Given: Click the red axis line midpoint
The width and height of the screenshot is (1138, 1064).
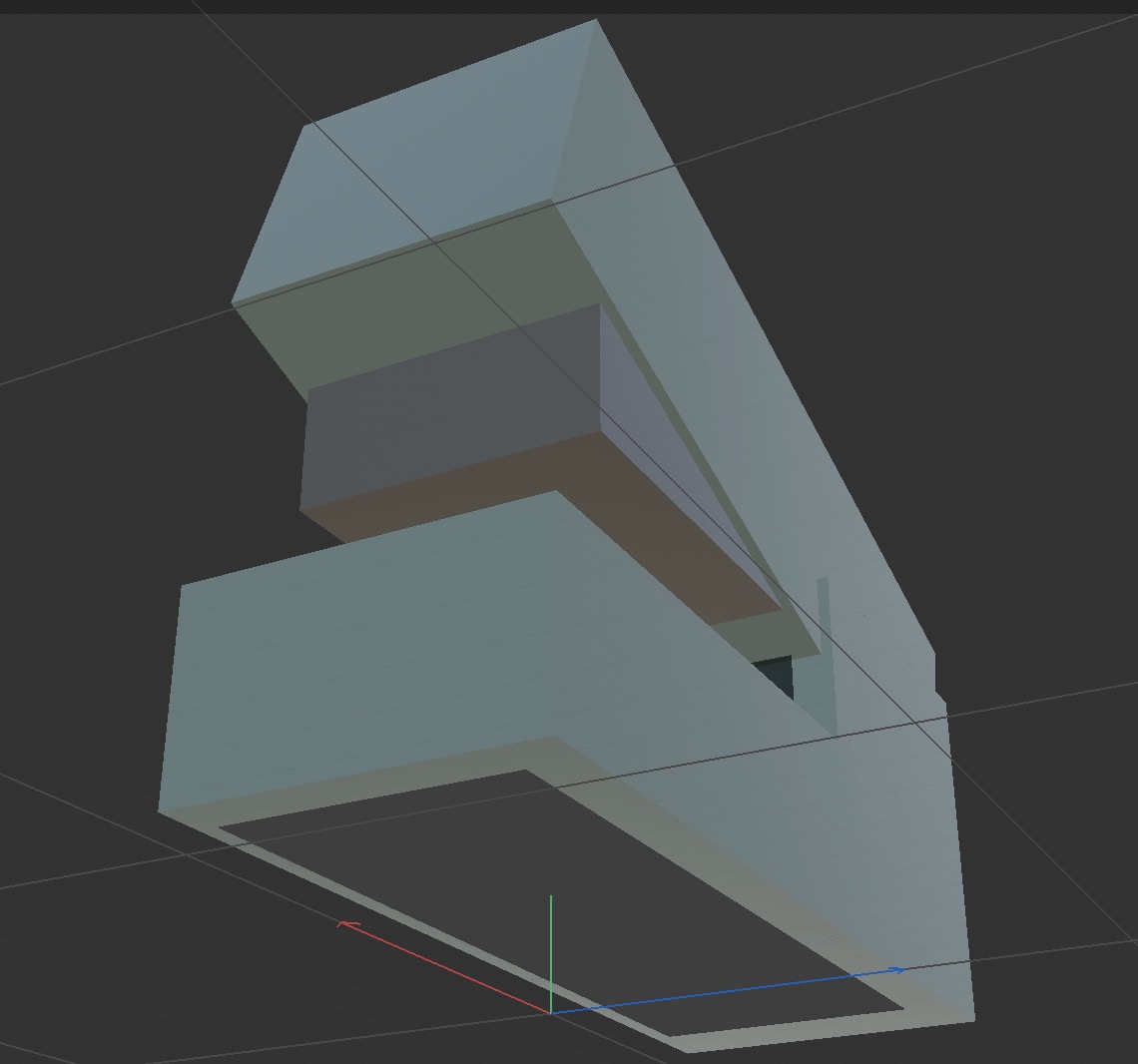Looking at the screenshot, I should tap(446, 968).
